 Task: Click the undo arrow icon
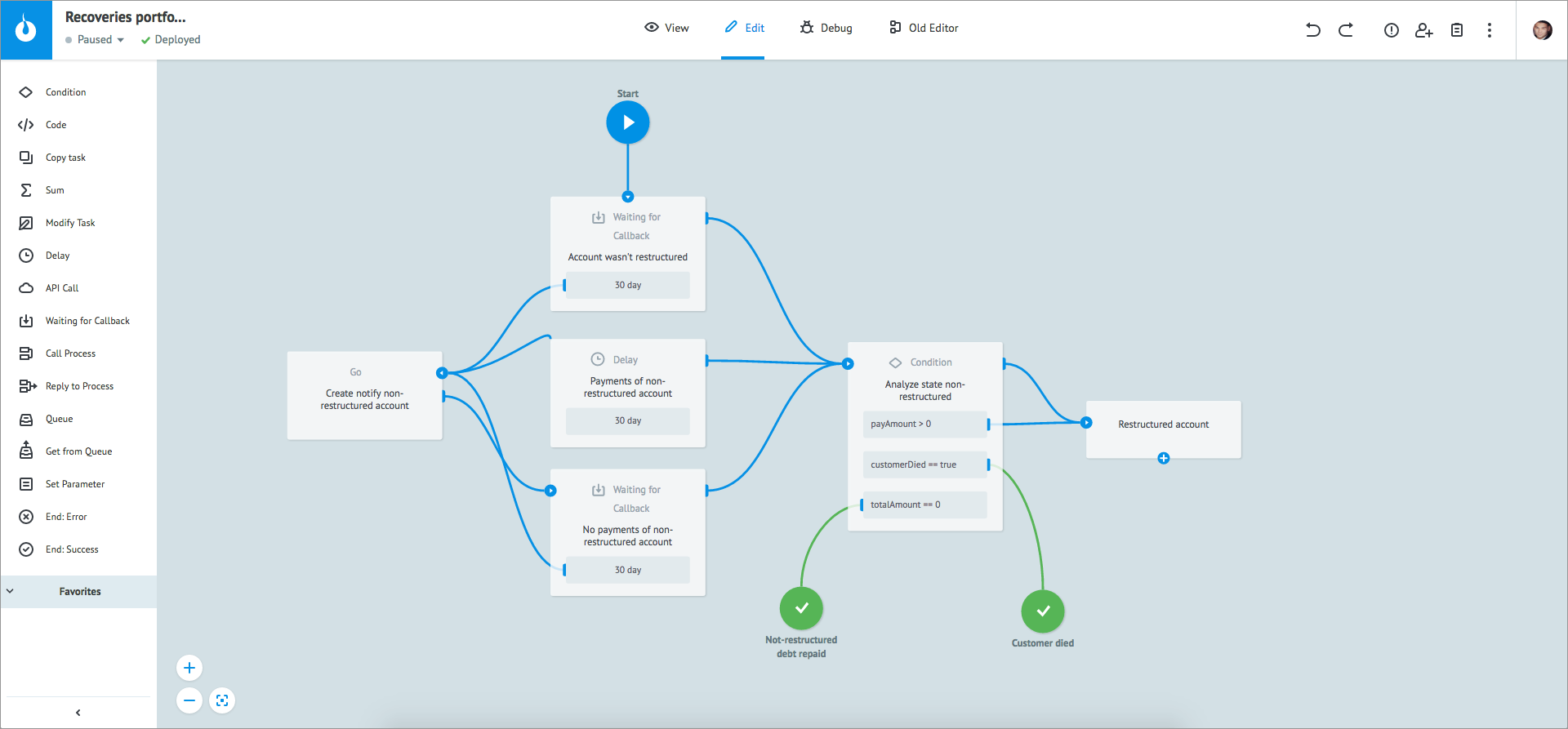[1312, 30]
